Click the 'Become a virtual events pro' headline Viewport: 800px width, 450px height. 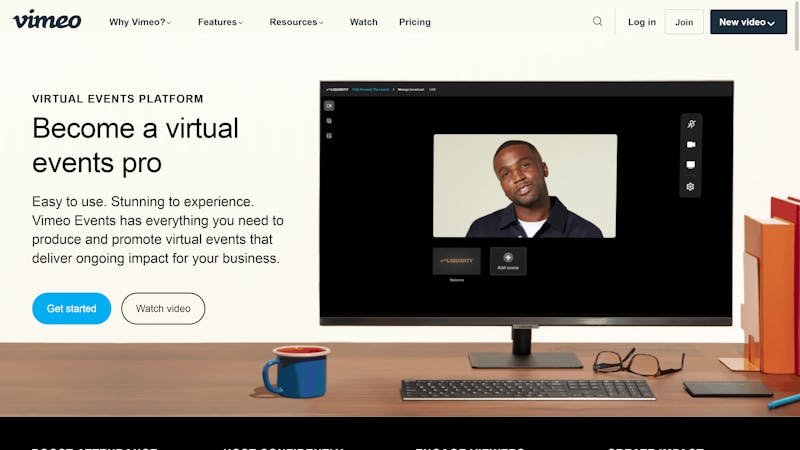pos(135,145)
